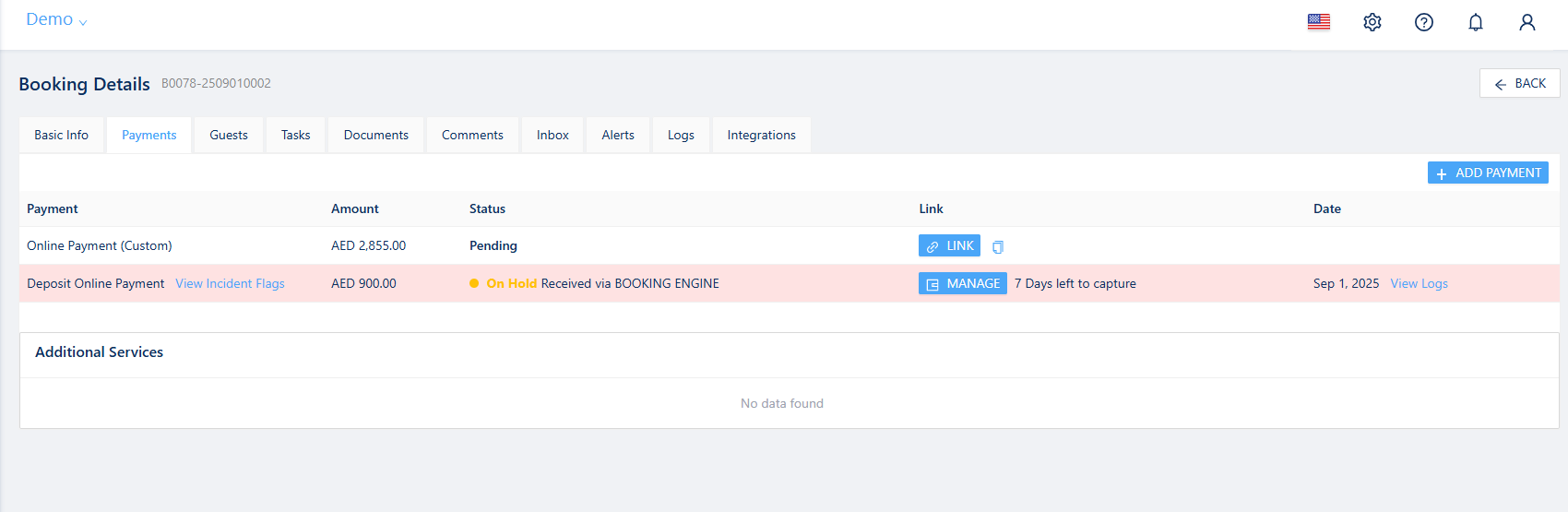
Task: Click the No data found message
Action: tap(782, 403)
